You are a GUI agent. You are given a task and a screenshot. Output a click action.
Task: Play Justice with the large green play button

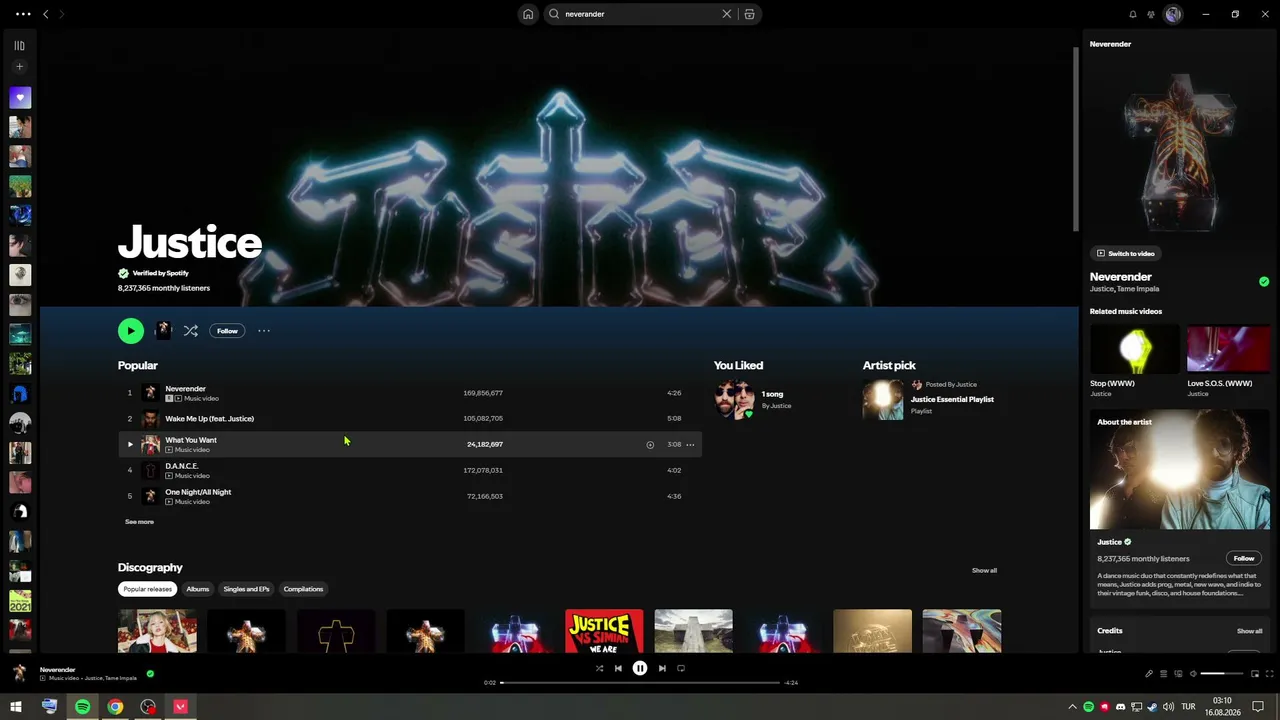click(x=130, y=331)
